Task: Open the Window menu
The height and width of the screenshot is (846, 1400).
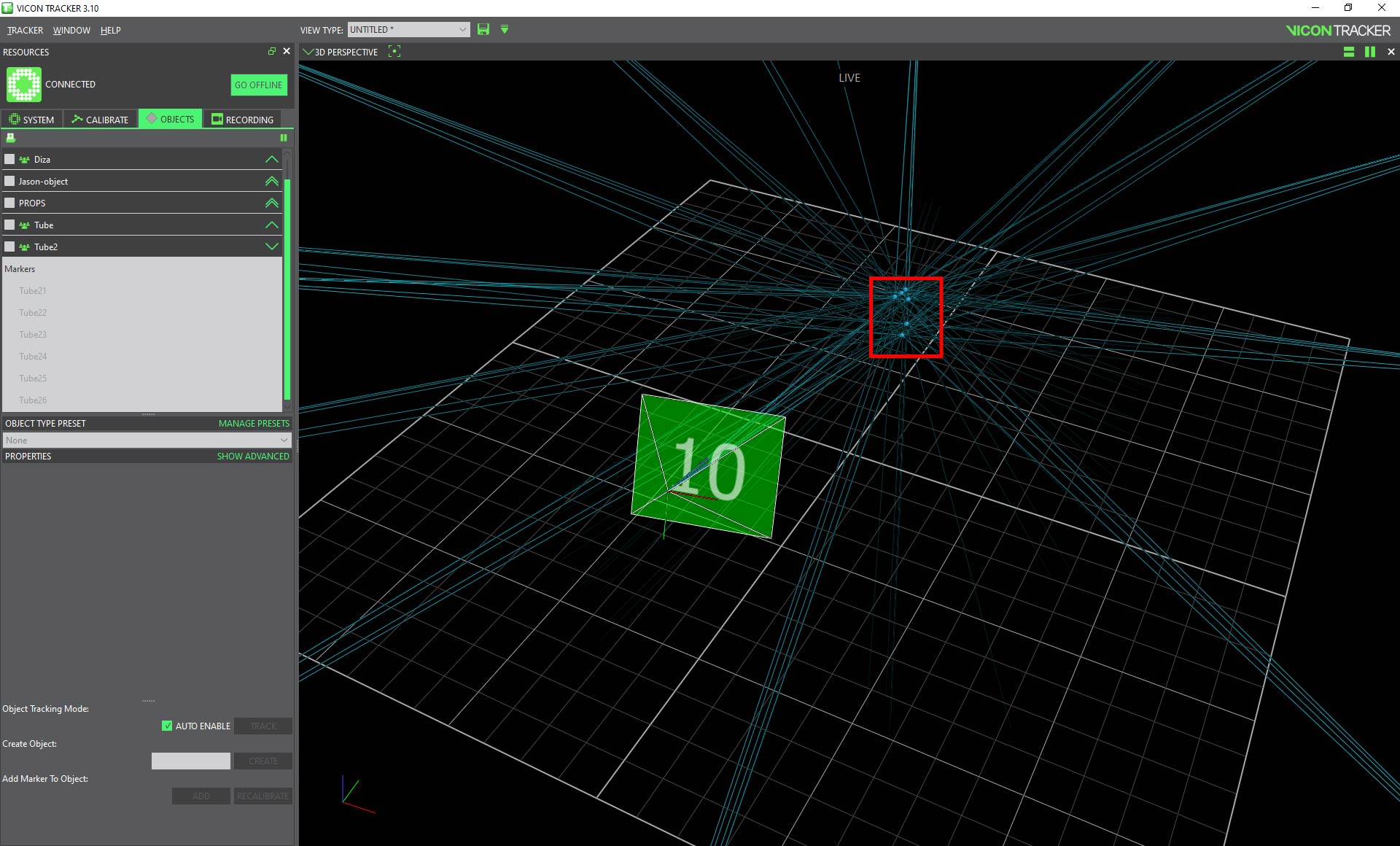Action: (71, 31)
